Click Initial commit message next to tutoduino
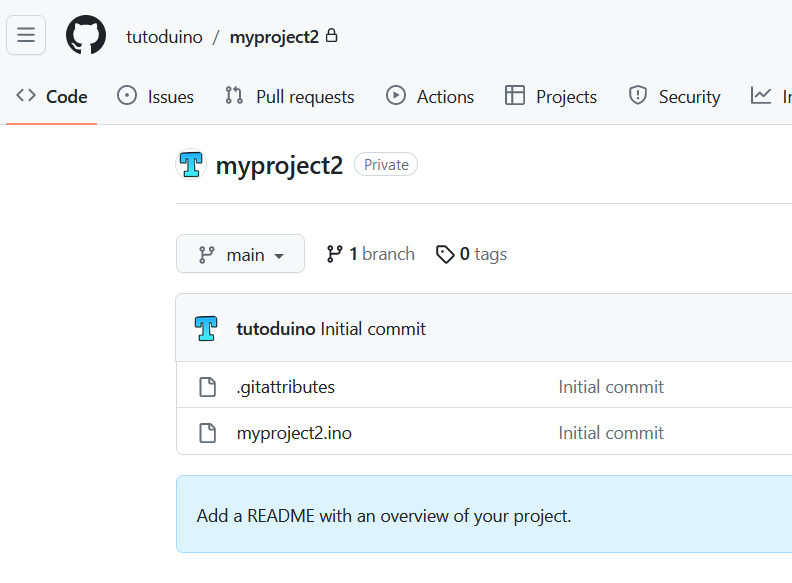This screenshot has width=792, height=583. click(373, 329)
